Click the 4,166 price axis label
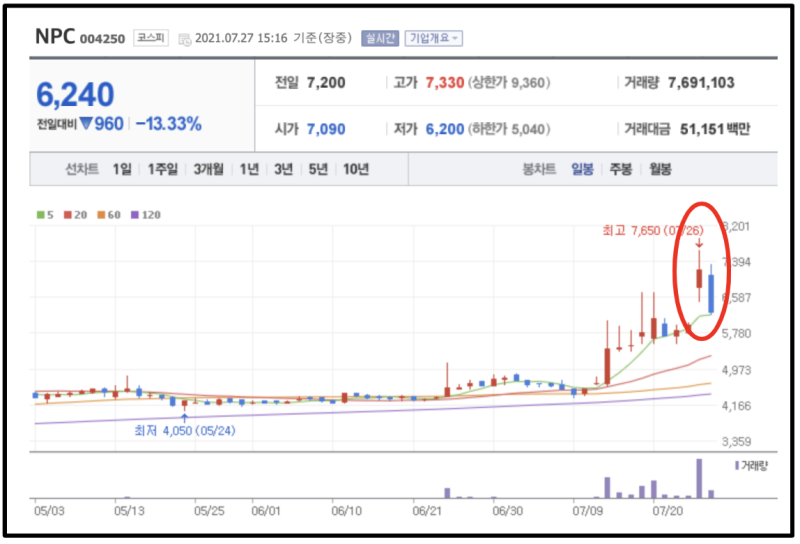 point(736,406)
